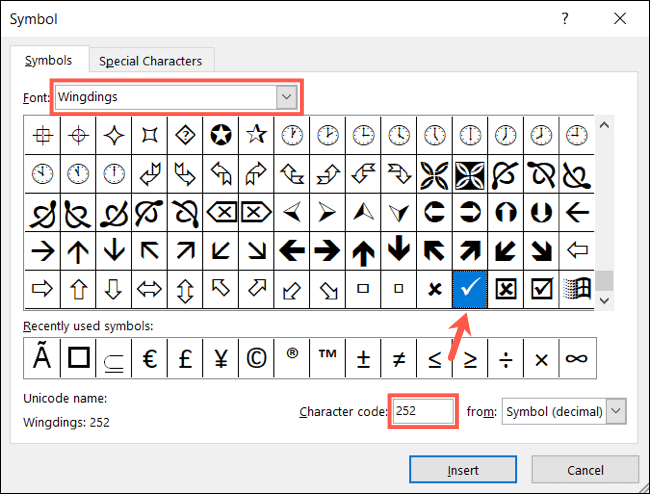The height and width of the screenshot is (494, 650).
Task: Click the symbol grid scroll down arrow
Action: click(604, 300)
